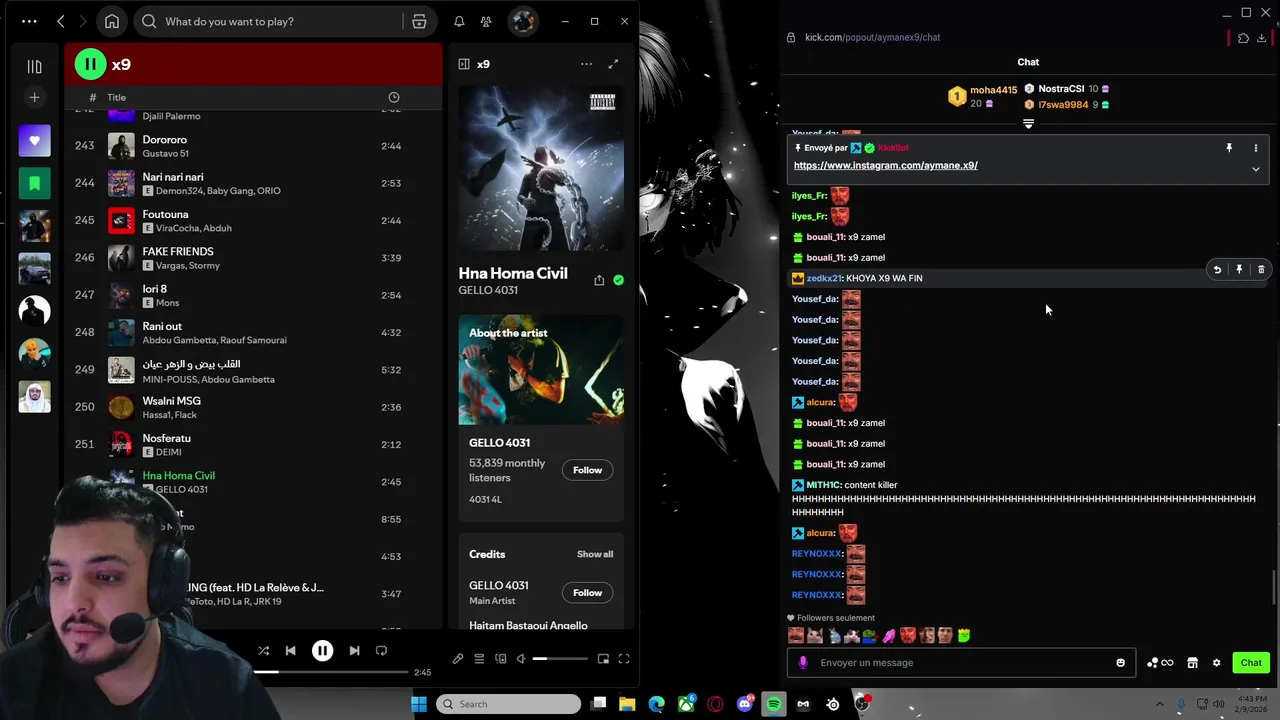Open 'Show all' credits link
Image resolution: width=1280 pixels, height=720 pixels.
point(595,554)
